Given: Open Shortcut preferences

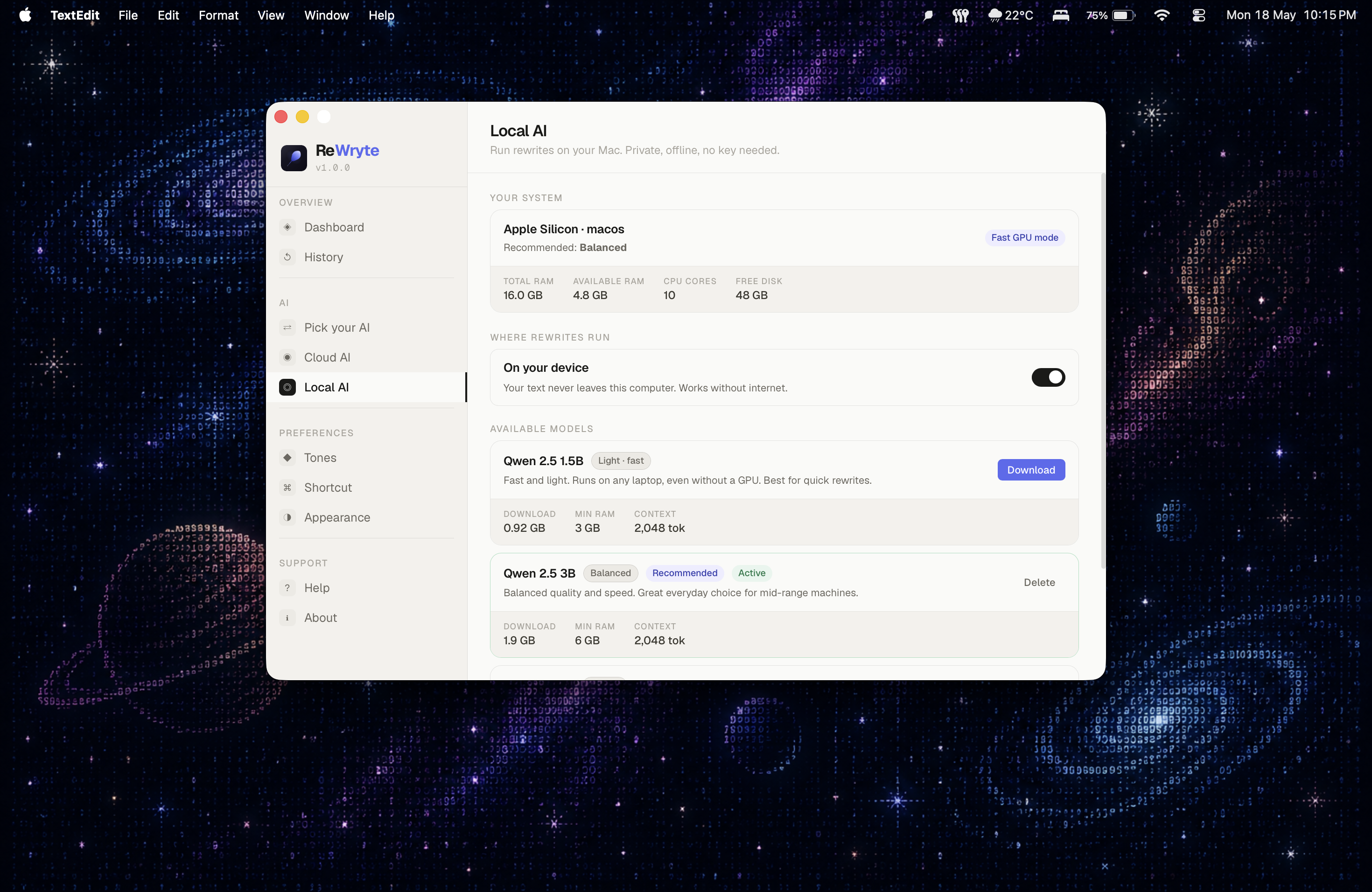Looking at the screenshot, I should (367, 488).
